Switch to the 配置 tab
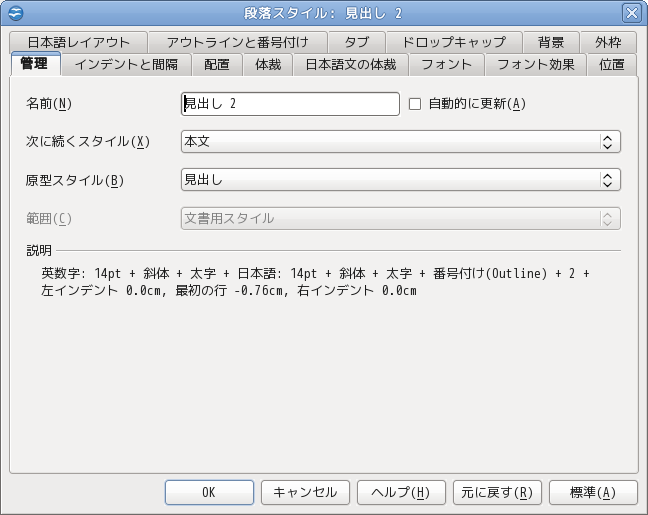 pos(217,64)
